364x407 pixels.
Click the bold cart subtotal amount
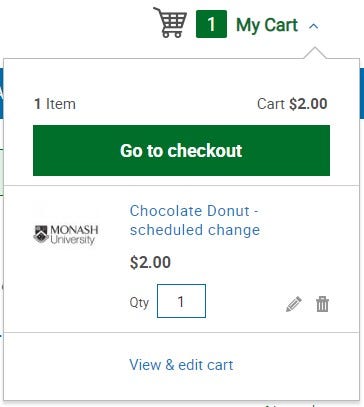[x=308, y=104]
